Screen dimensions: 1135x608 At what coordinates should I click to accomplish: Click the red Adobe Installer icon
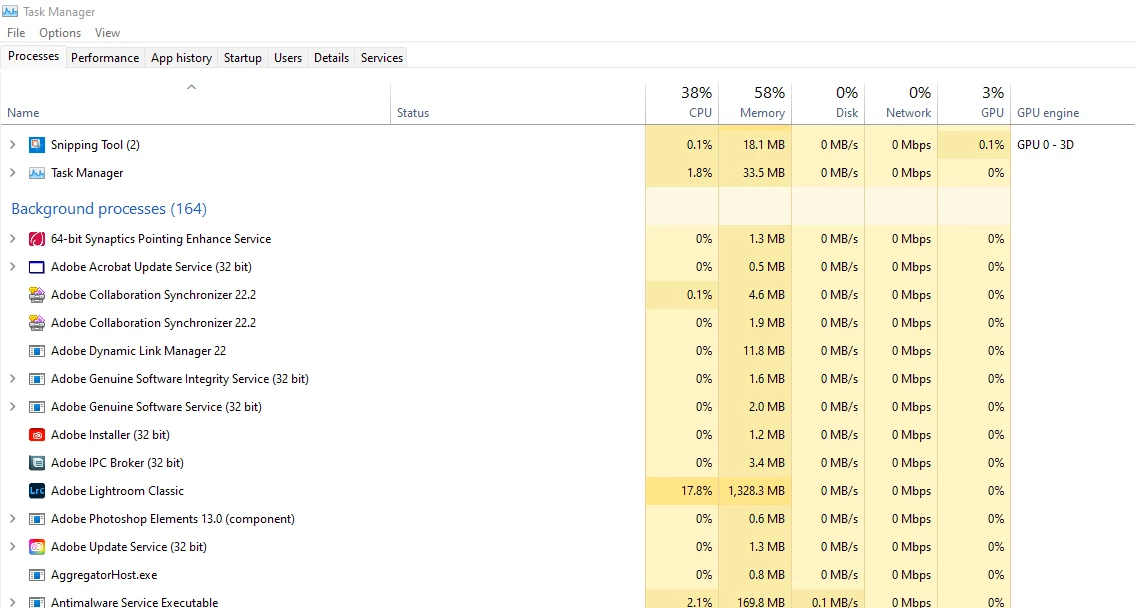[x=37, y=435]
